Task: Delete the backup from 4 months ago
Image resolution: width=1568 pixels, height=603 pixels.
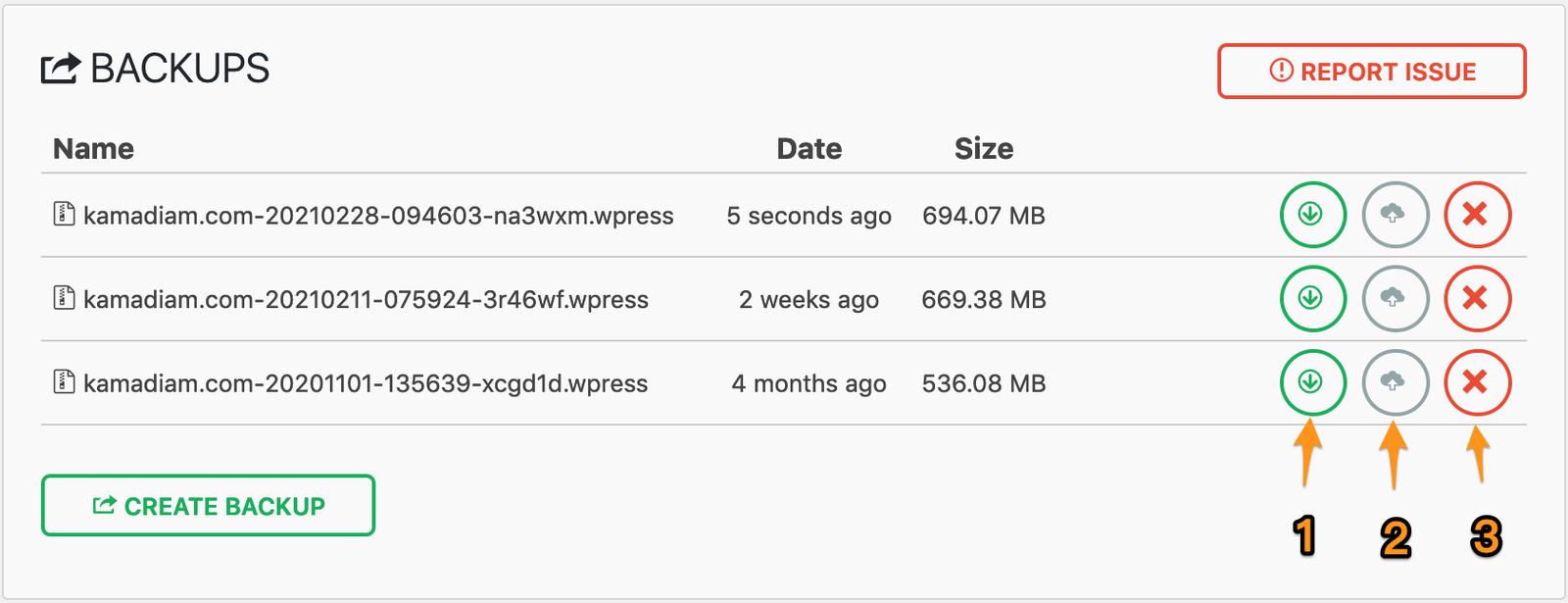Action: coord(1476,382)
